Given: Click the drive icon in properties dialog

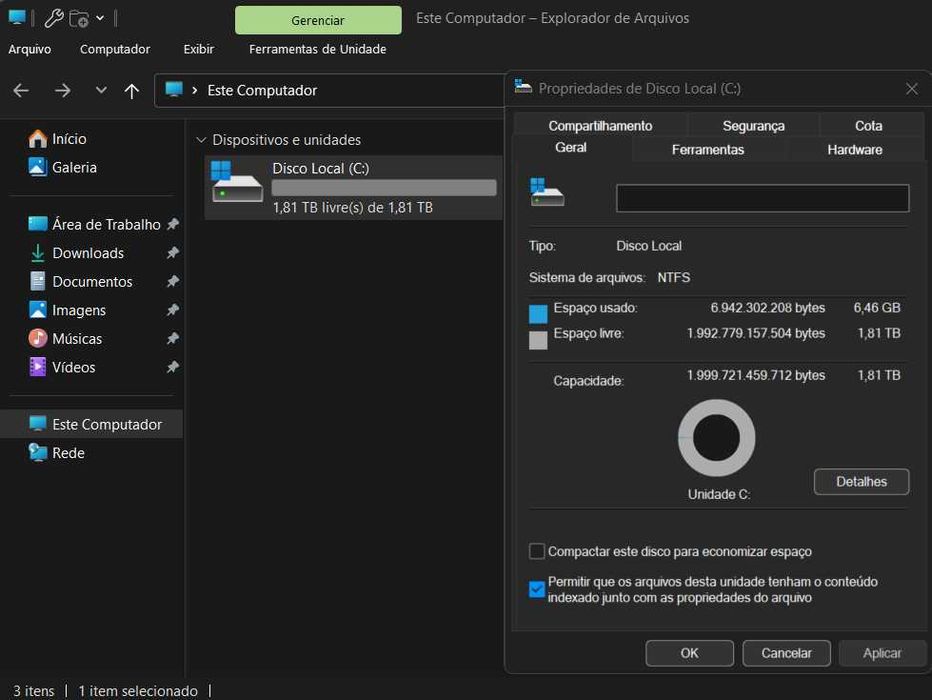Looking at the screenshot, I should [x=546, y=192].
